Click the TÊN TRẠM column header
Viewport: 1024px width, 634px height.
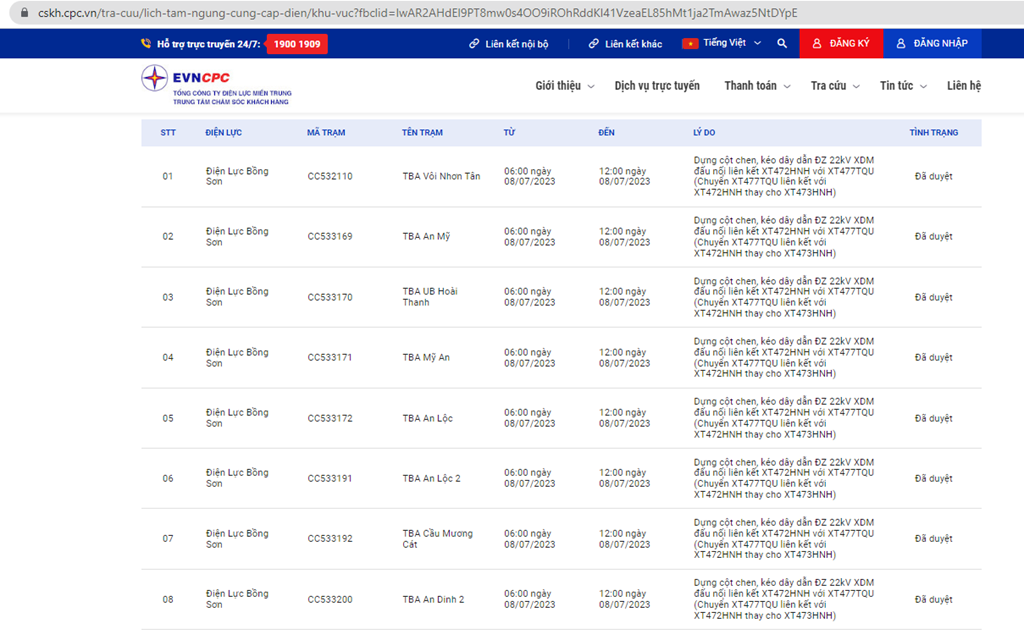[x=422, y=133]
